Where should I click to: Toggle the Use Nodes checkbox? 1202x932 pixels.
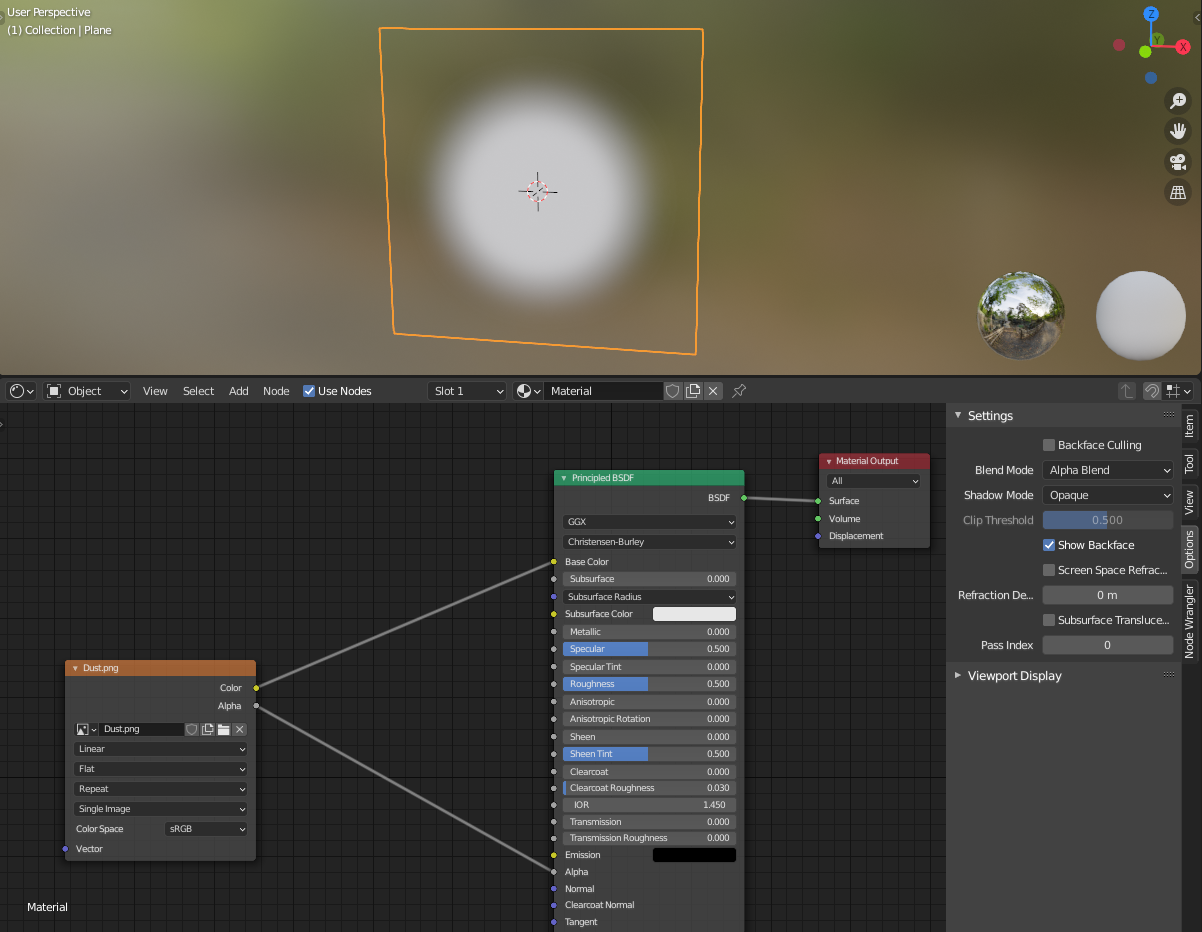pos(309,391)
